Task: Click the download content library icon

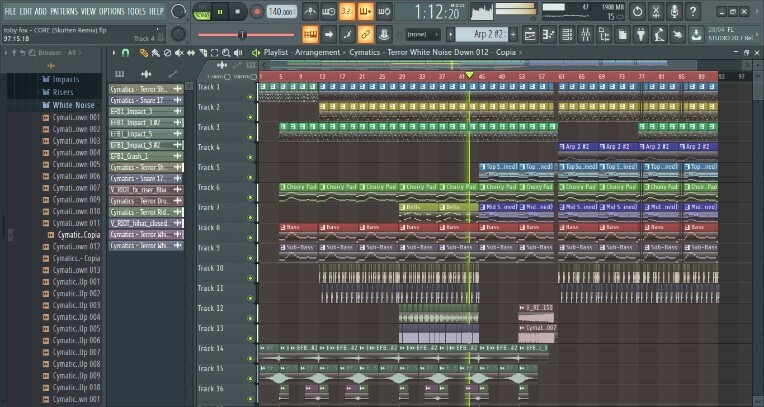Action: point(697,34)
